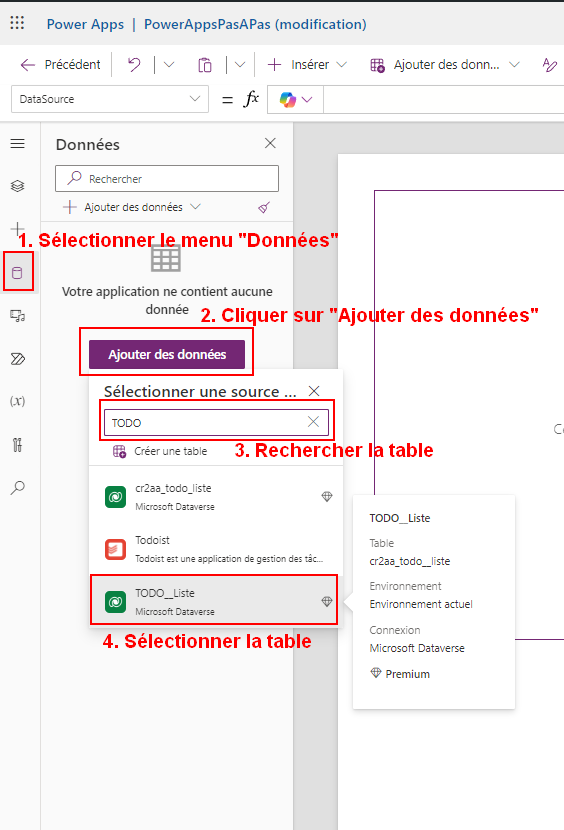
Task: Select the Data cylinder icon in sidebar
Action: pyautogui.click(x=17, y=273)
